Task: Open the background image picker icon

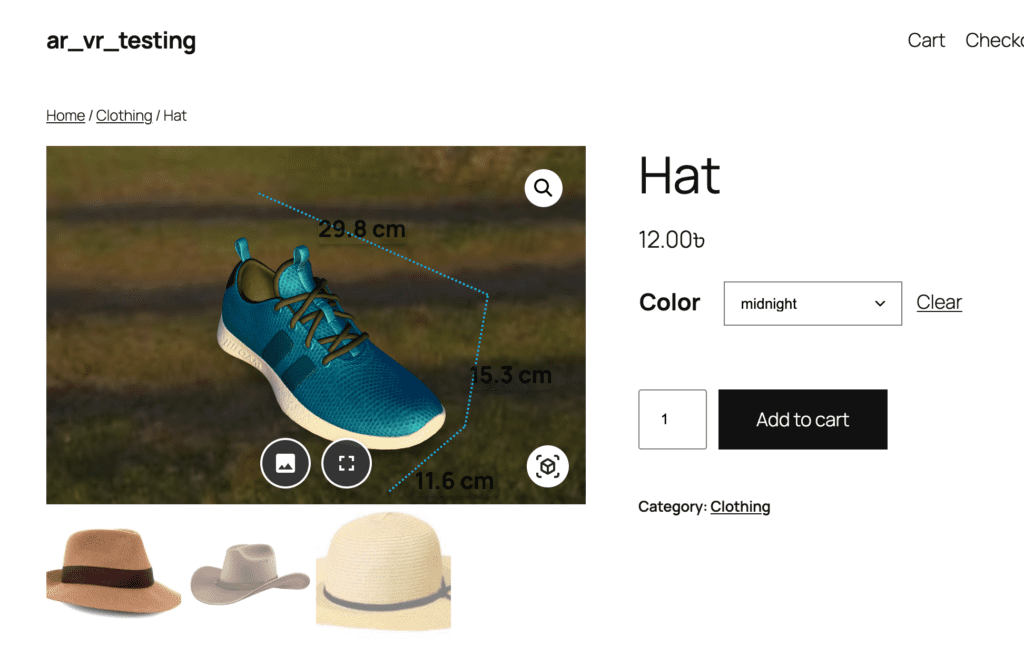Action: (x=285, y=463)
